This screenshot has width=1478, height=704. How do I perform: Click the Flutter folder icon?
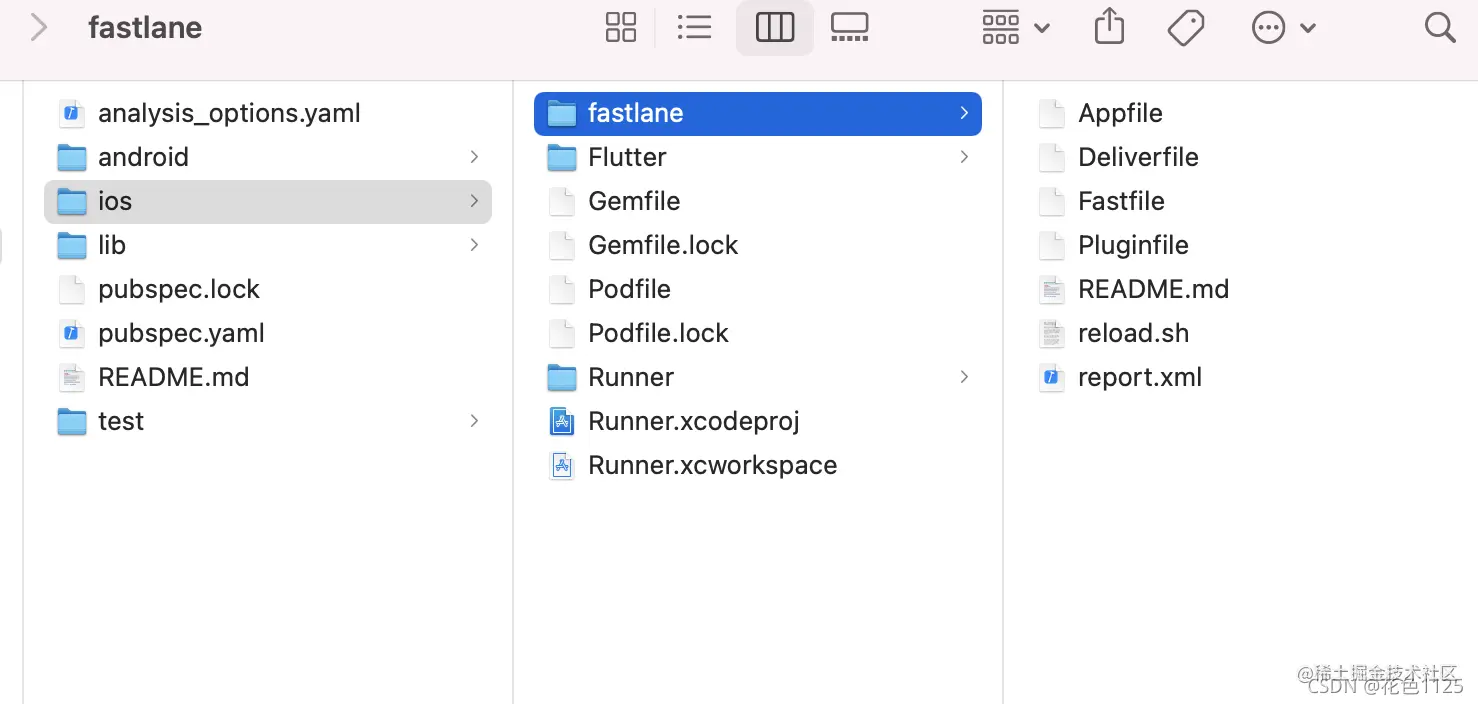[x=562, y=157]
